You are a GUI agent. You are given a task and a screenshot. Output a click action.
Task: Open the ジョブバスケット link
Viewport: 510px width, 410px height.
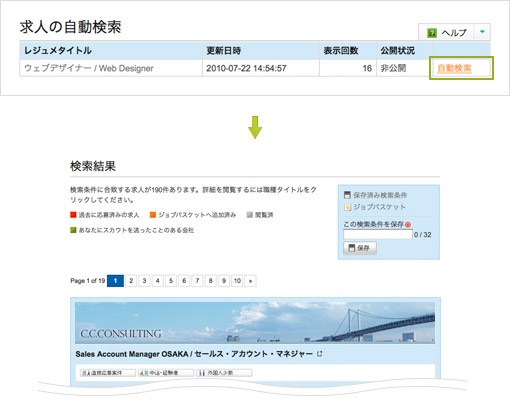pyautogui.click(x=379, y=207)
